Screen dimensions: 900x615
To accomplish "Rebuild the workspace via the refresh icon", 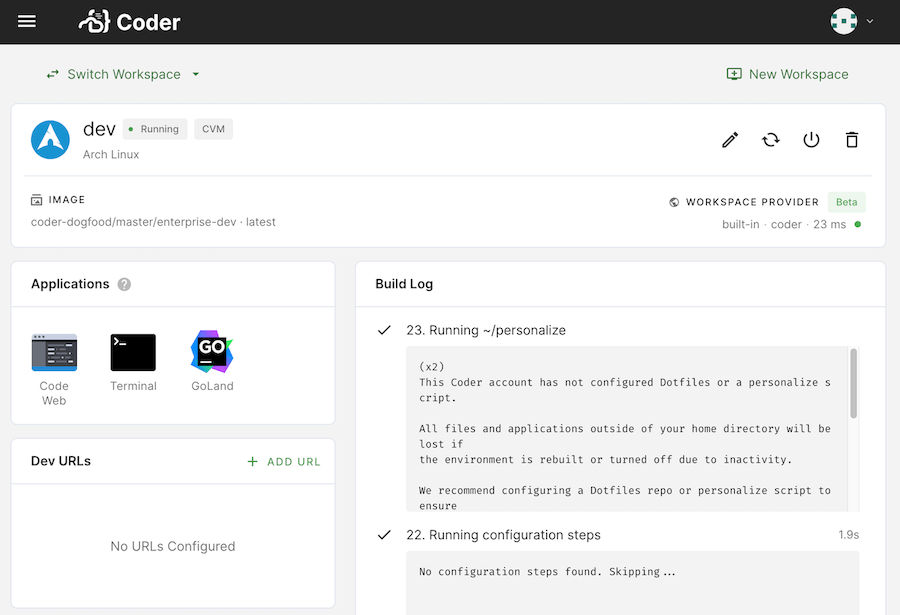I will coord(770,140).
